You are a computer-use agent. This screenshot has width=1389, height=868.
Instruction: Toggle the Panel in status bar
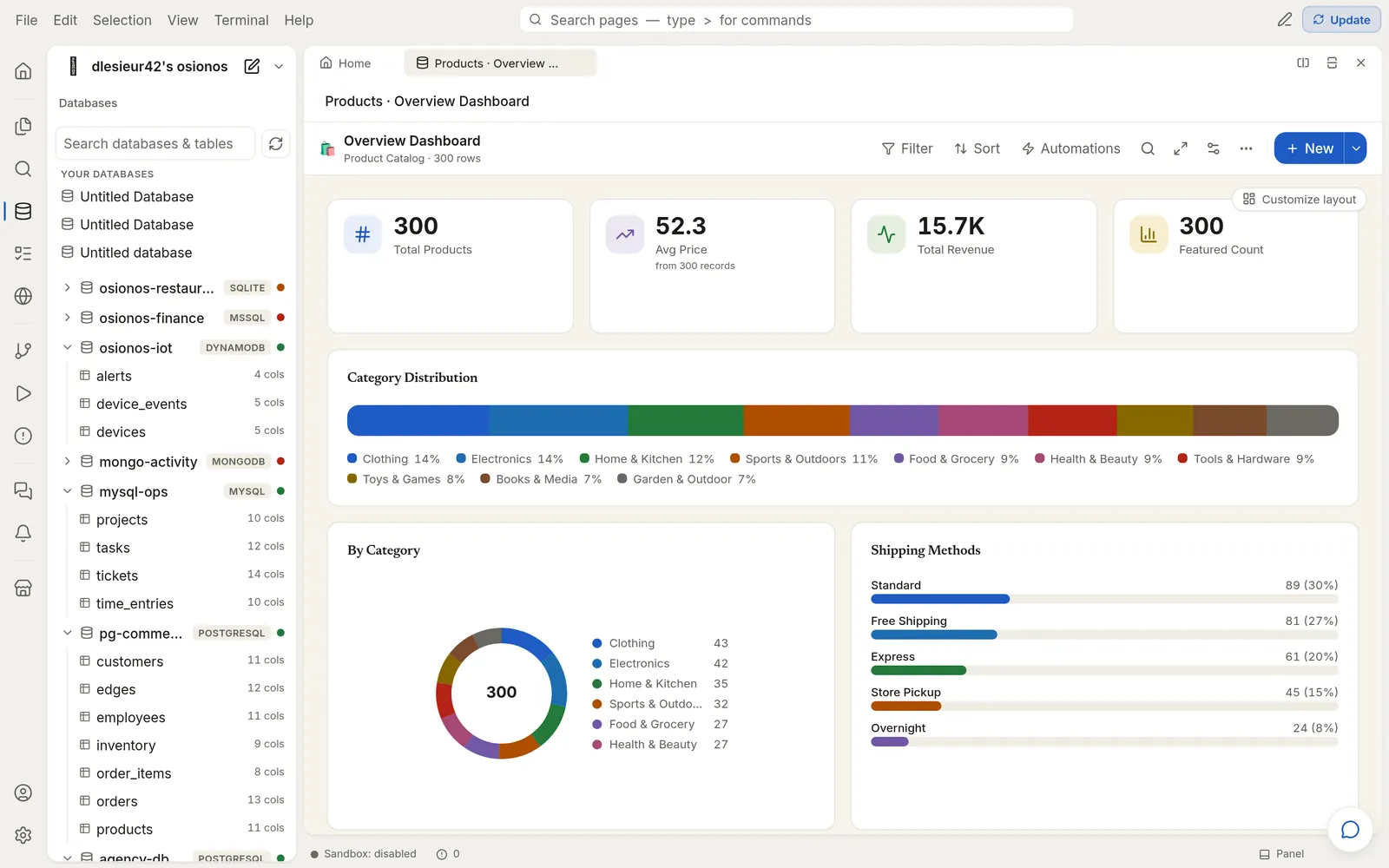tap(1281, 854)
